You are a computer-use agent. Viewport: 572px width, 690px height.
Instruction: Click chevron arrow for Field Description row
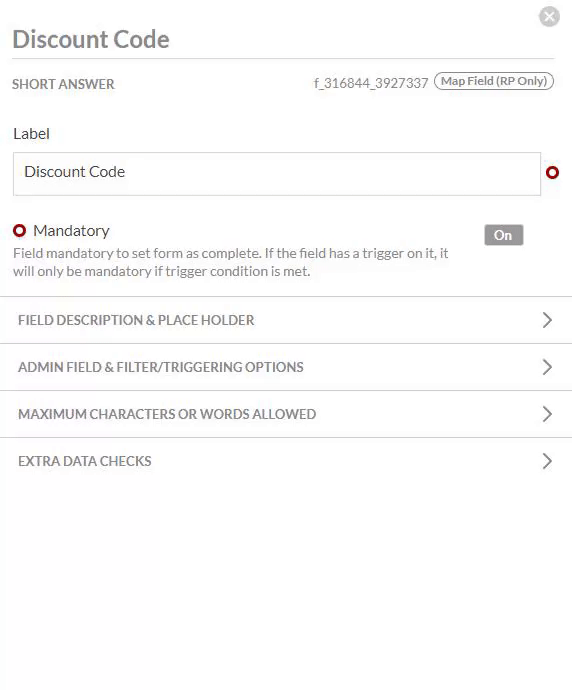547,320
